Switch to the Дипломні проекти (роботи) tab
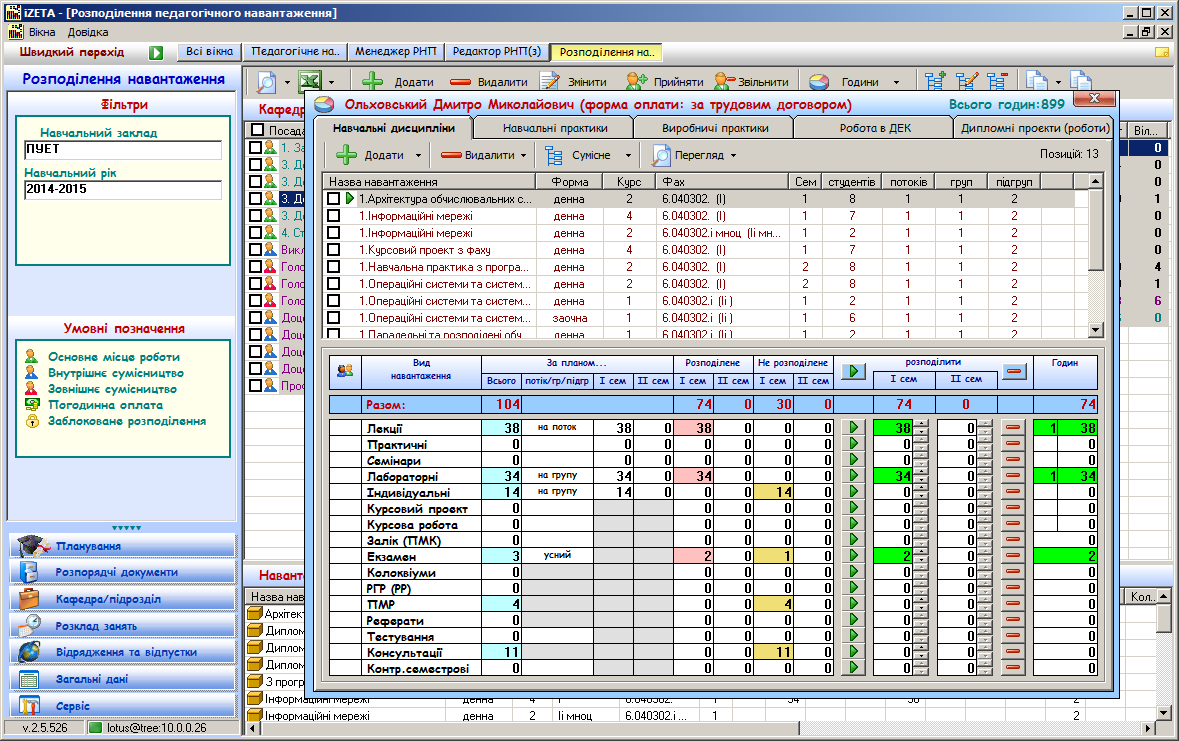 (1035, 128)
